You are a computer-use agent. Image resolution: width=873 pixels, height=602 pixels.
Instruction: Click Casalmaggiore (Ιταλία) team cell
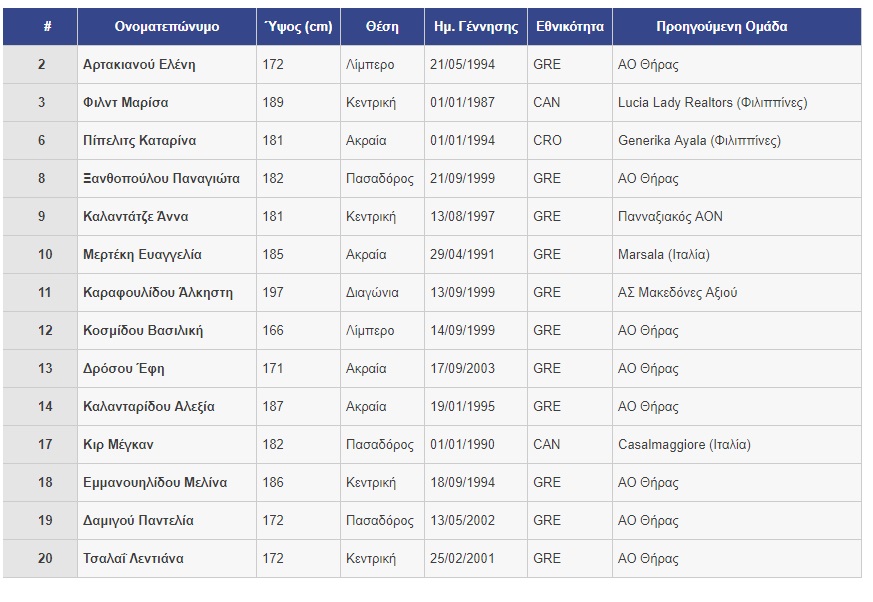pos(737,444)
